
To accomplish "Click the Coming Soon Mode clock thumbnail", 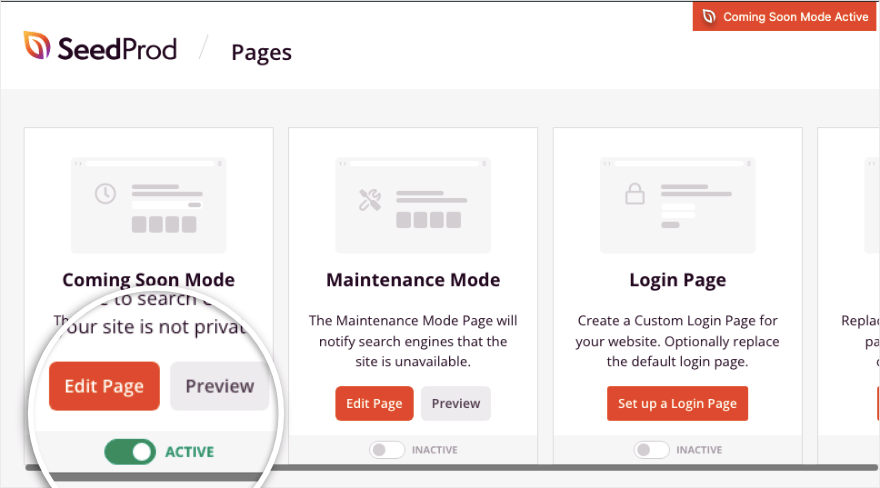I will [x=149, y=205].
